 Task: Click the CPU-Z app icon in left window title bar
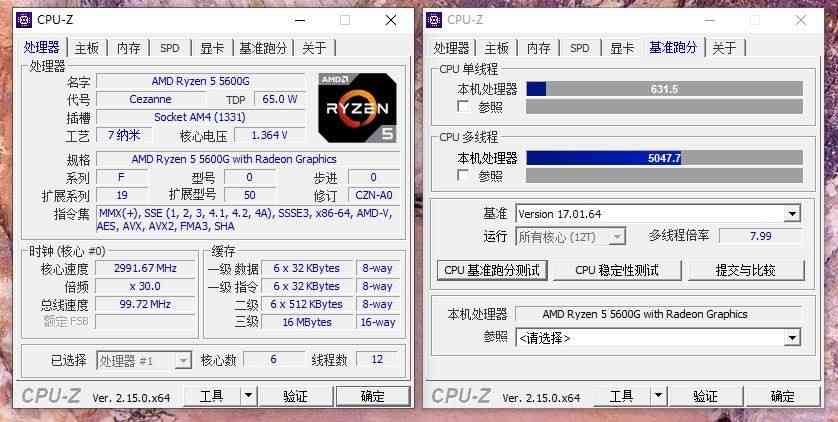24,20
